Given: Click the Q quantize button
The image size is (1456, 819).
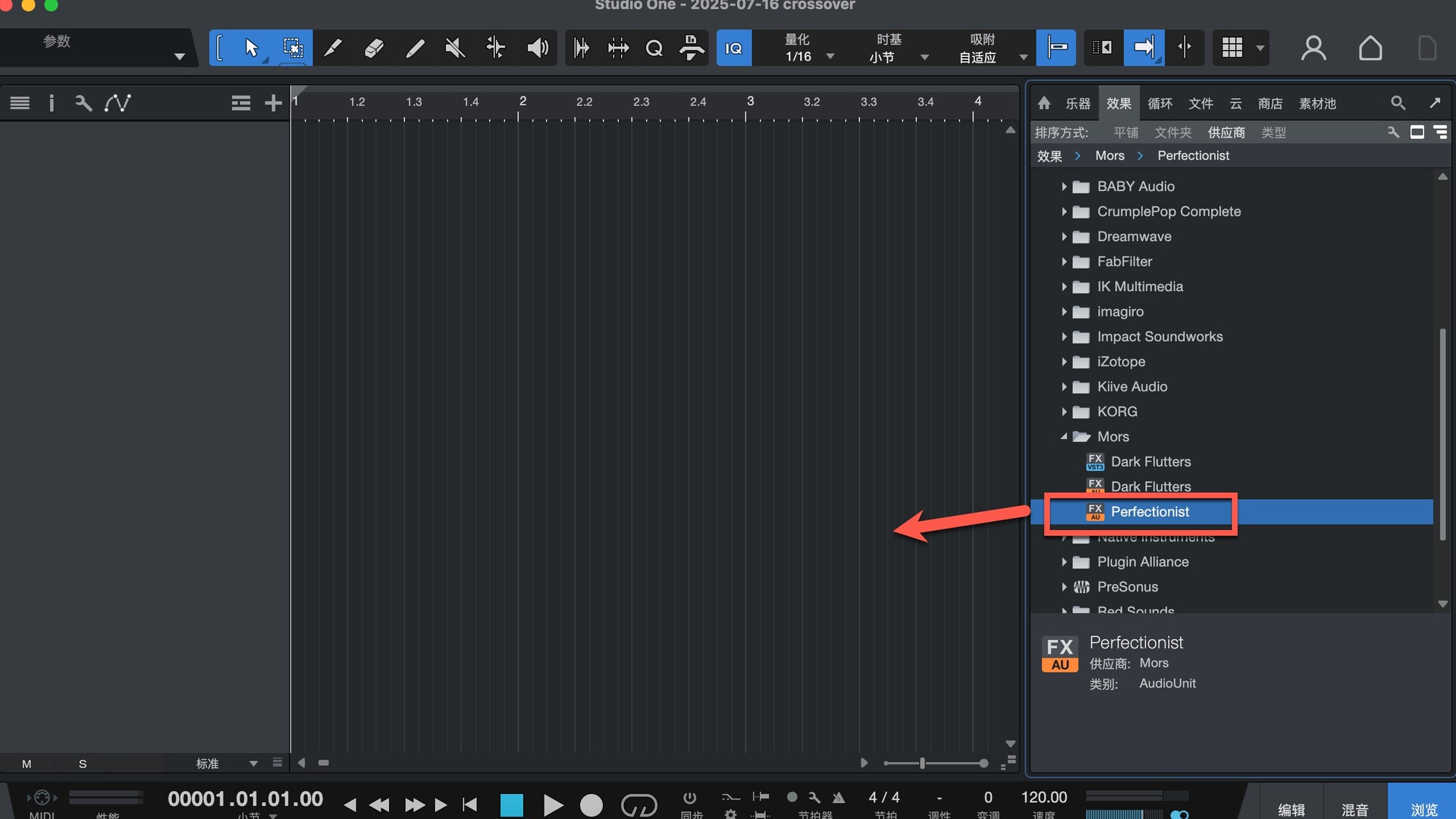Looking at the screenshot, I should click(654, 49).
